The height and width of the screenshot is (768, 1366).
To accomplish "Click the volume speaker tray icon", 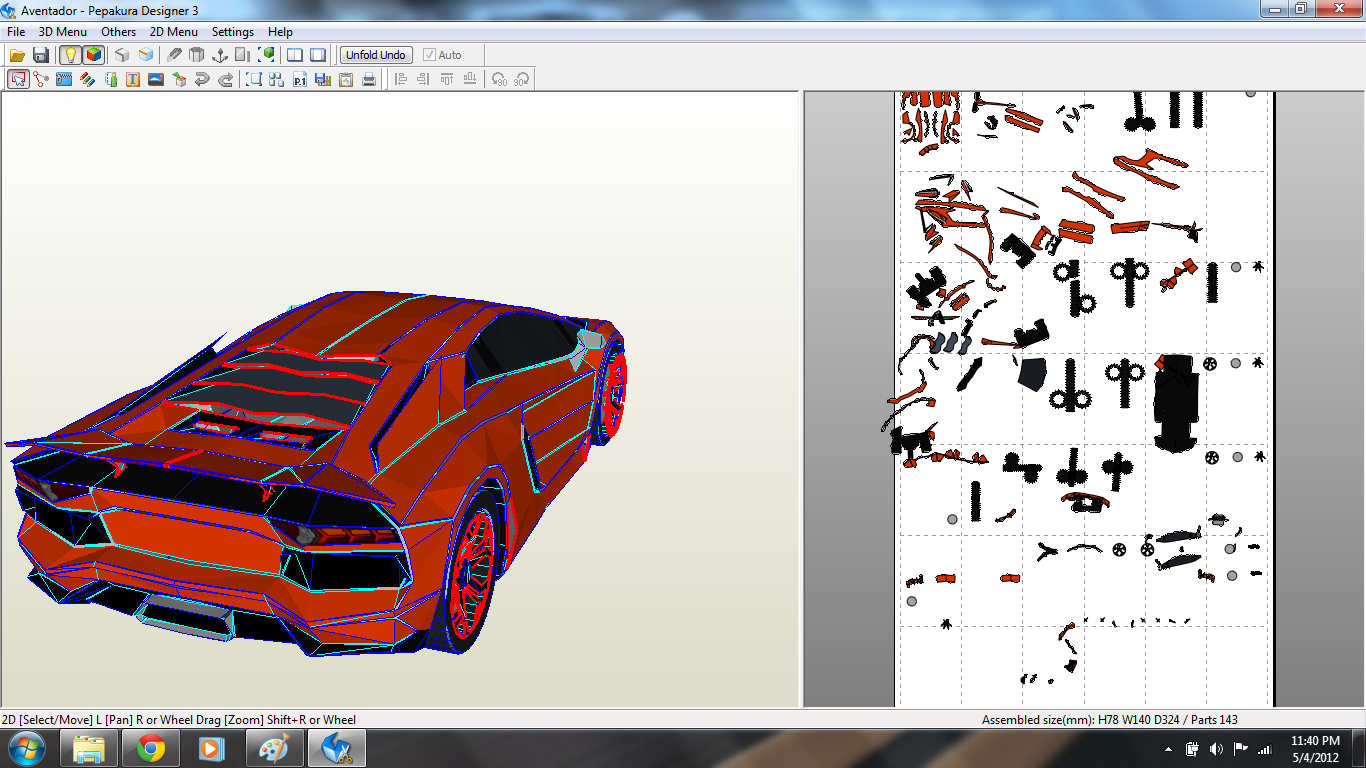I will point(1216,749).
